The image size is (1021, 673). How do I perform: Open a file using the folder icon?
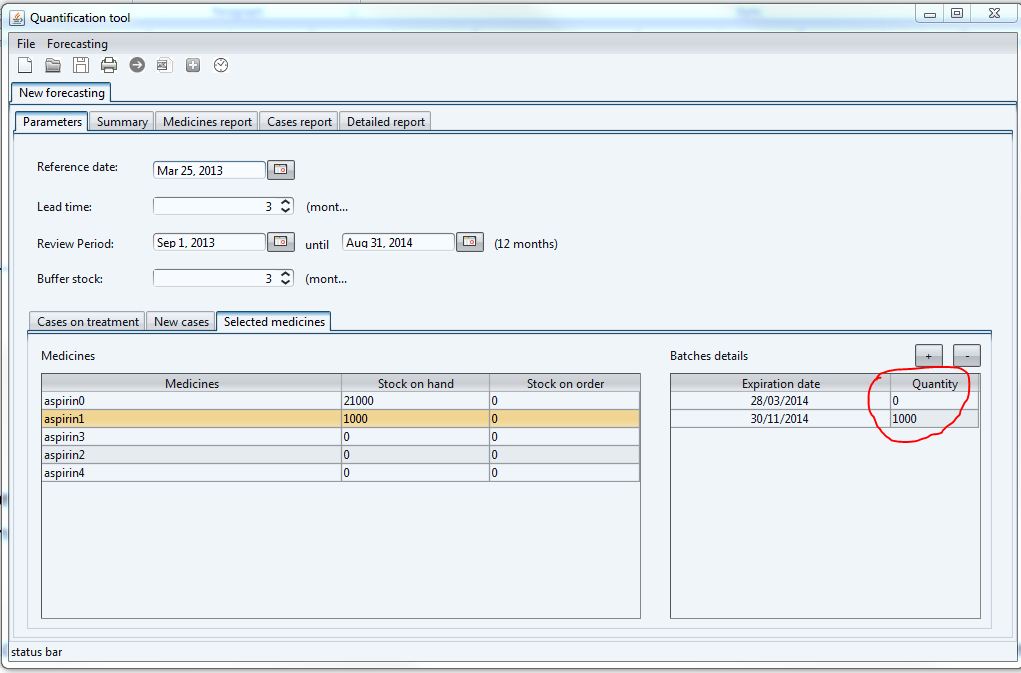tap(53, 65)
